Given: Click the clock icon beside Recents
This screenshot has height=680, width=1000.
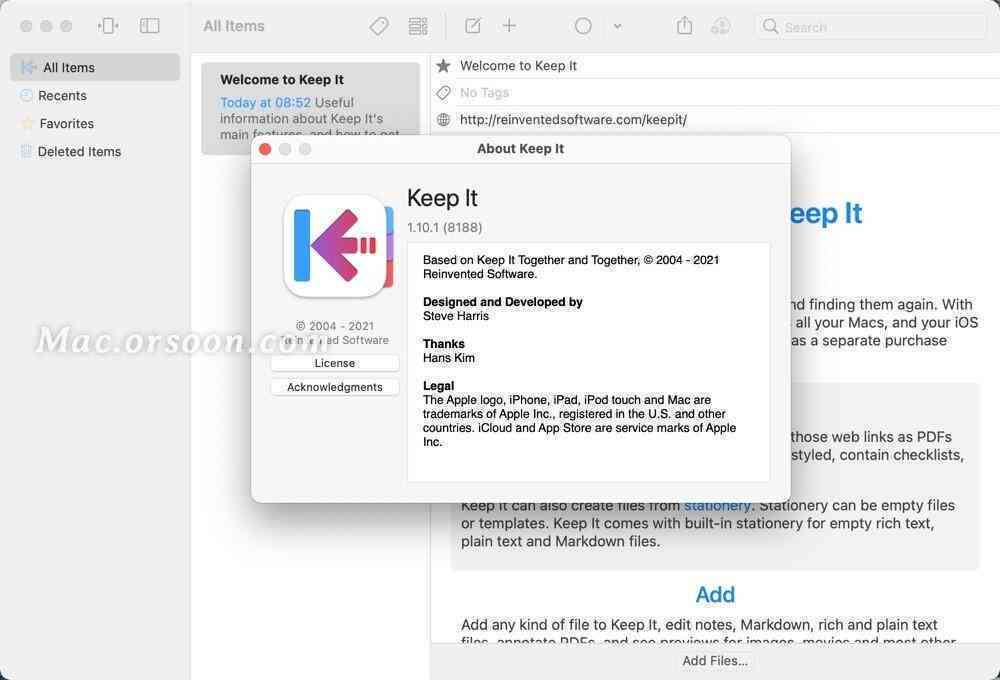Looking at the screenshot, I should point(26,96).
